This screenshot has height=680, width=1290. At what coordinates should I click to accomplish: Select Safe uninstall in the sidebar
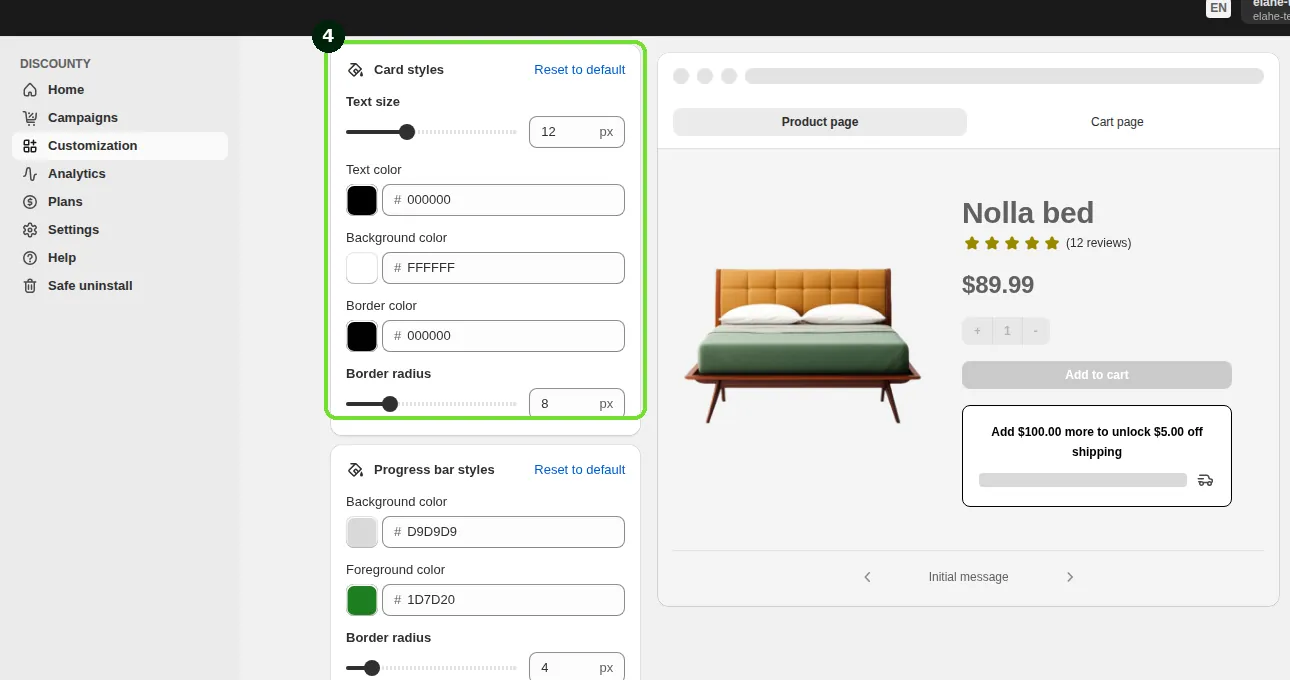point(120,286)
